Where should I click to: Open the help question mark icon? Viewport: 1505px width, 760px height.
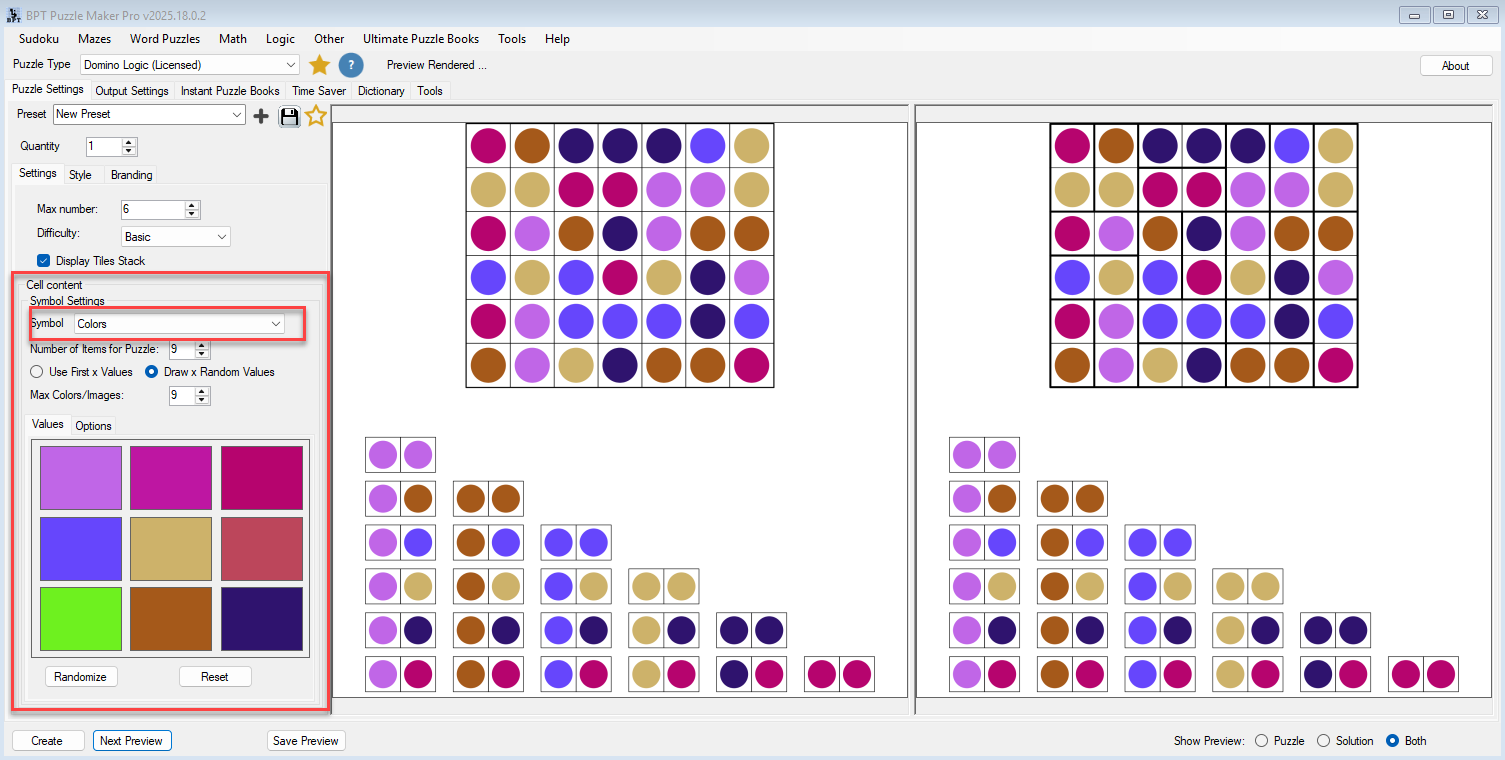pos(350,64)
